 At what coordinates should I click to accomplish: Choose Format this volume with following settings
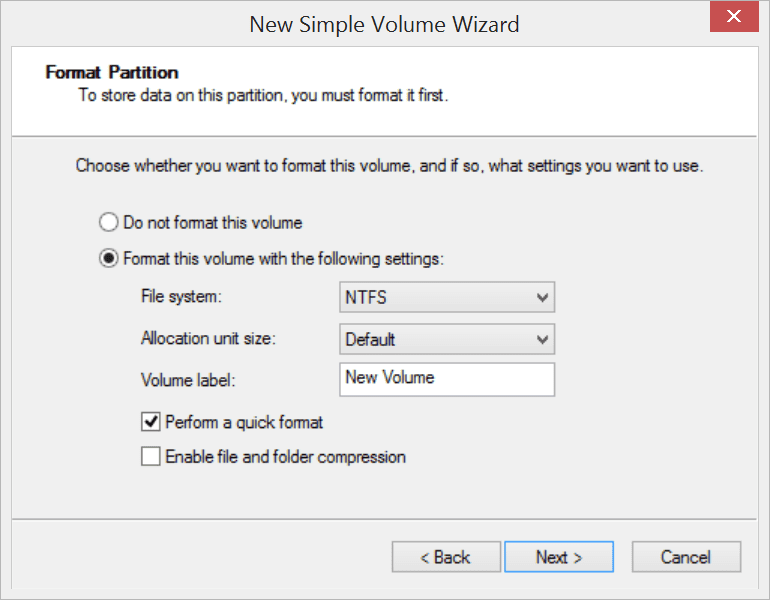click(x=109, y=258)
